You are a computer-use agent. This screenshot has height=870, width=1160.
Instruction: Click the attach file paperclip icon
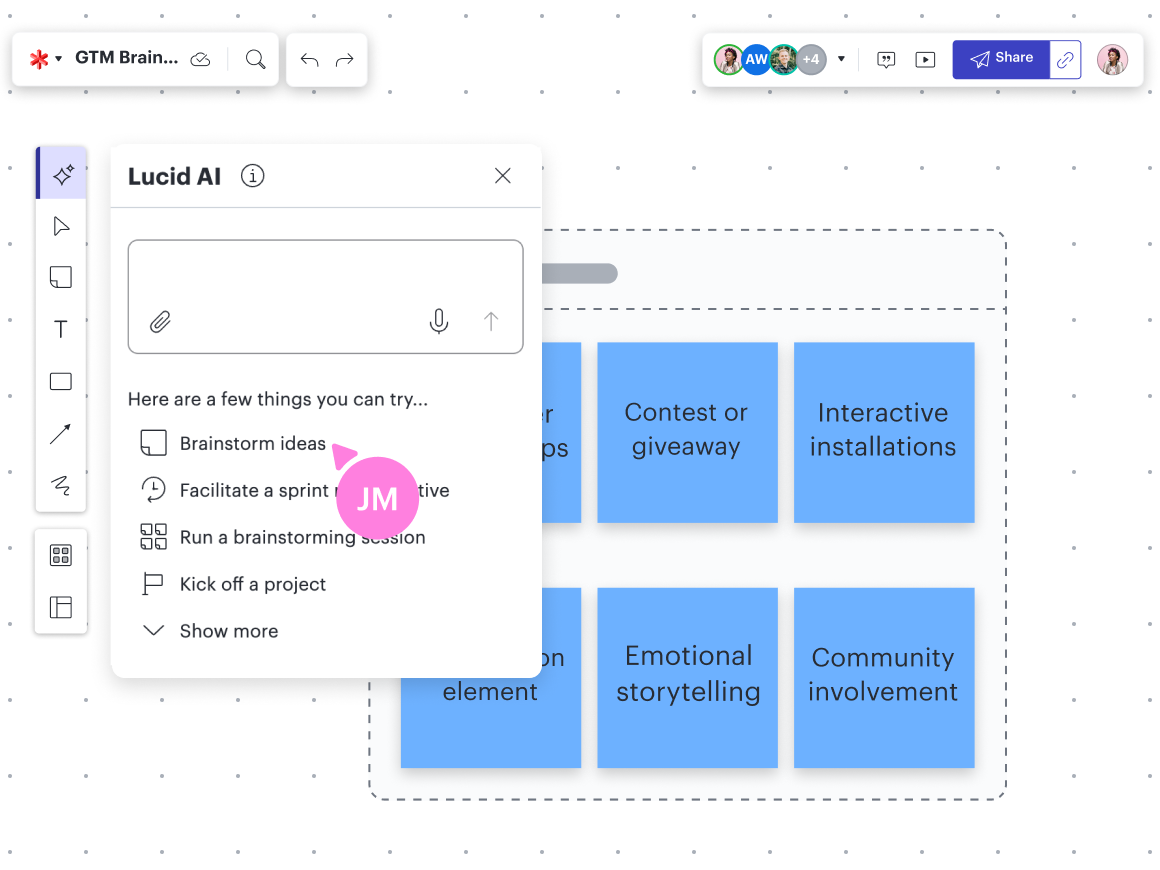160,321
